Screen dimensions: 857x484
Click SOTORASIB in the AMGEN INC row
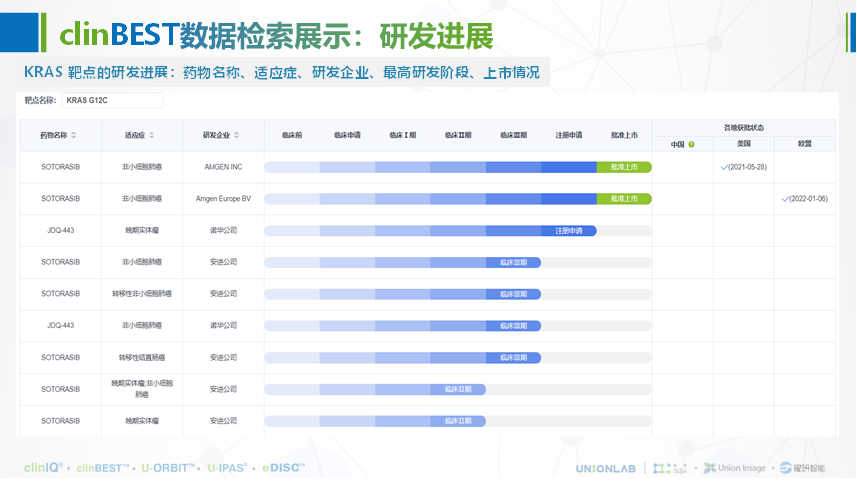(61, 167)
